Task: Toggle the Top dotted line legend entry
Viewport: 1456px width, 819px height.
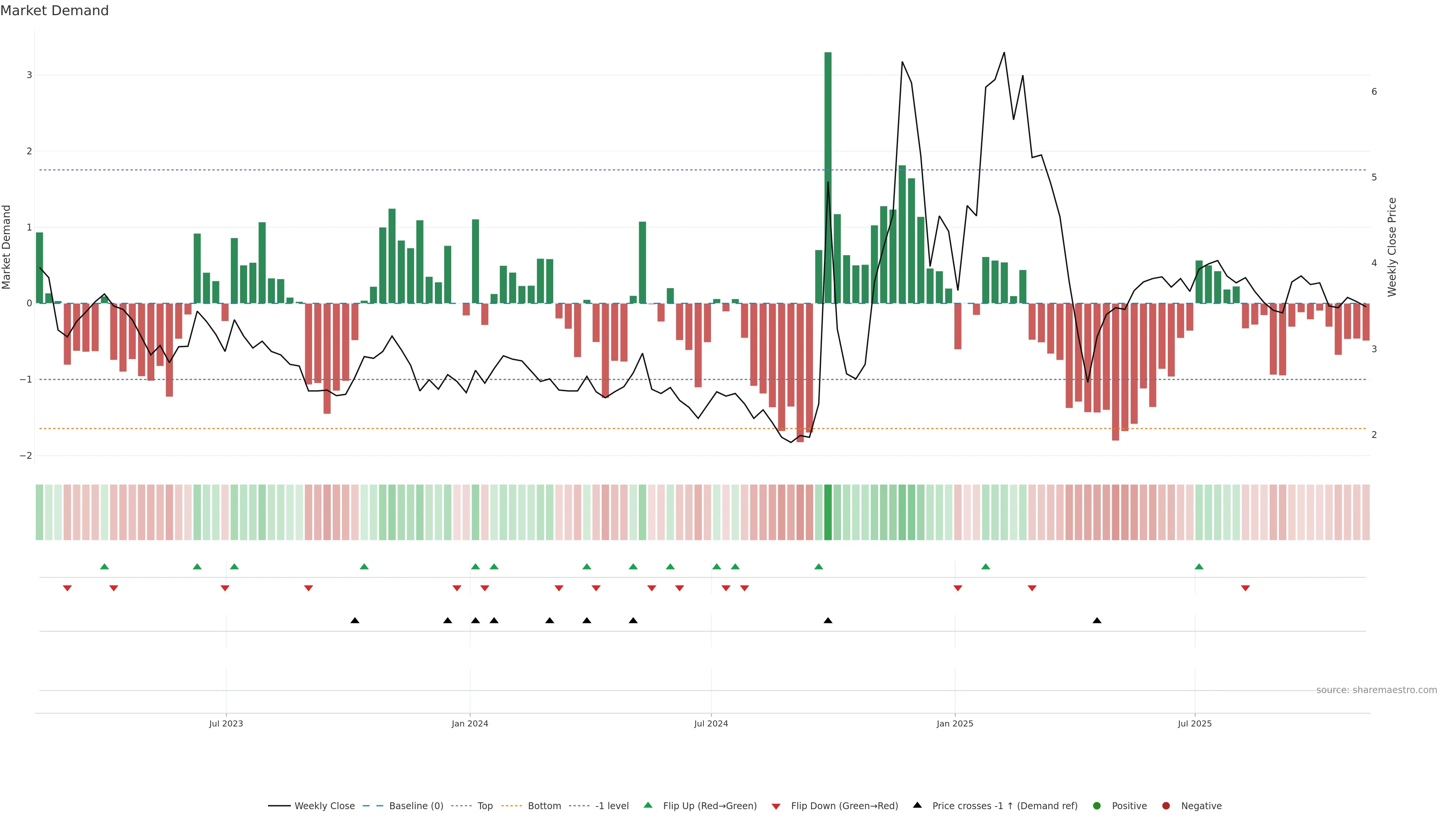Action: pyautogui.click(x=485, y=805)
